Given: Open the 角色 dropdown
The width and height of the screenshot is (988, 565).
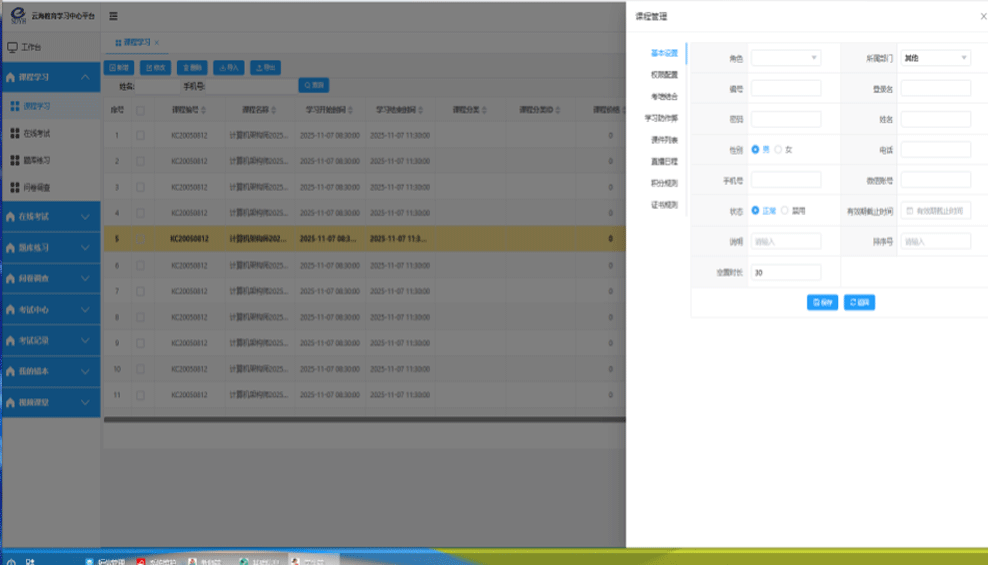Looking at the screenshot, I should point(786,58).
